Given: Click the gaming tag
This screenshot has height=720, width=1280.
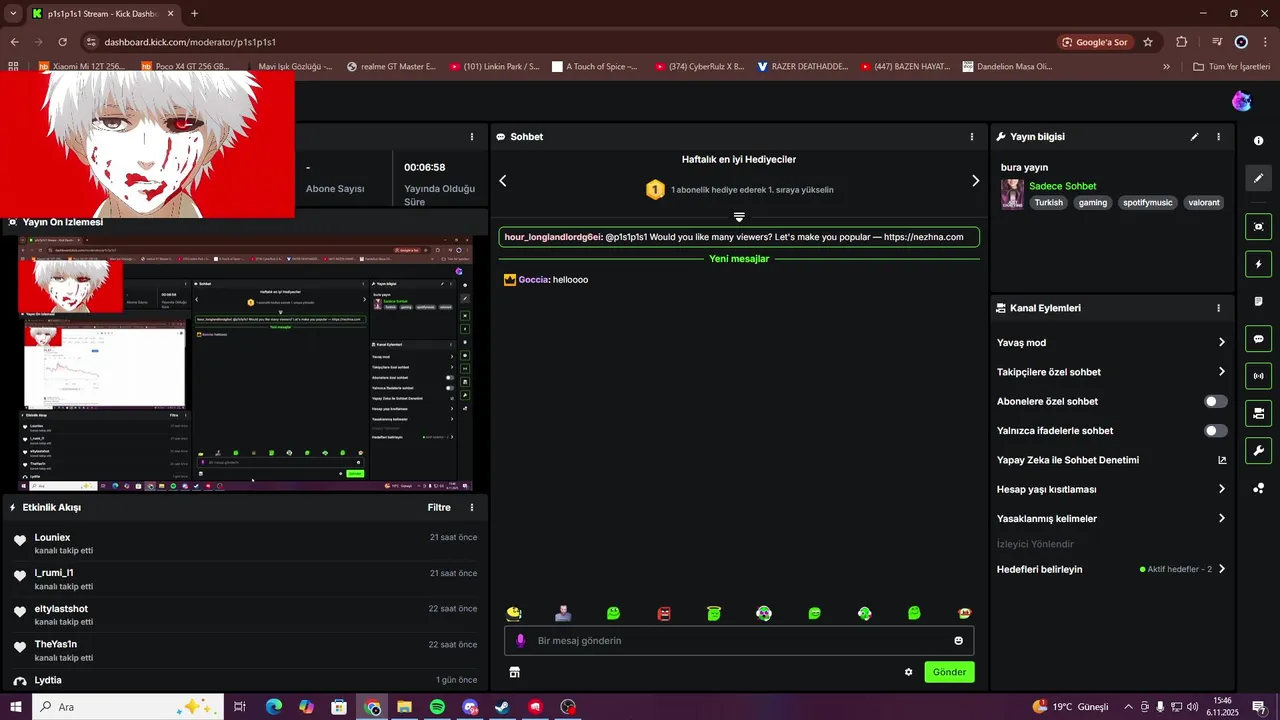Looking at the screenshot, I should (x=1093, y=202).
